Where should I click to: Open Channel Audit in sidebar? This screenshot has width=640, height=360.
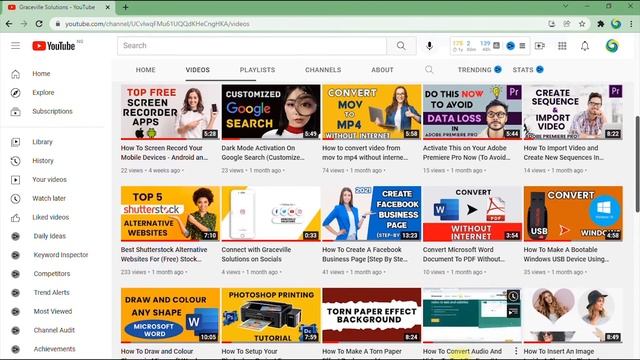(54, 330)
